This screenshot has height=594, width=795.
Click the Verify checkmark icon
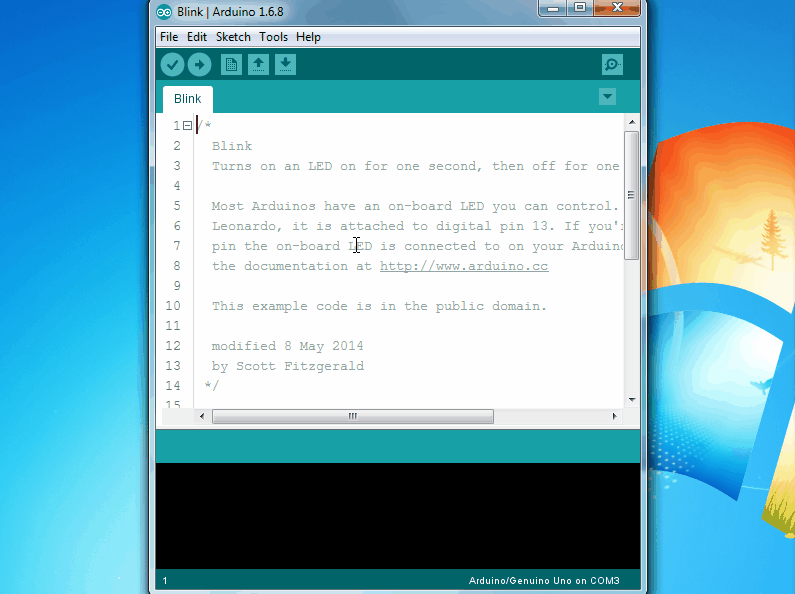pos(172,65)
